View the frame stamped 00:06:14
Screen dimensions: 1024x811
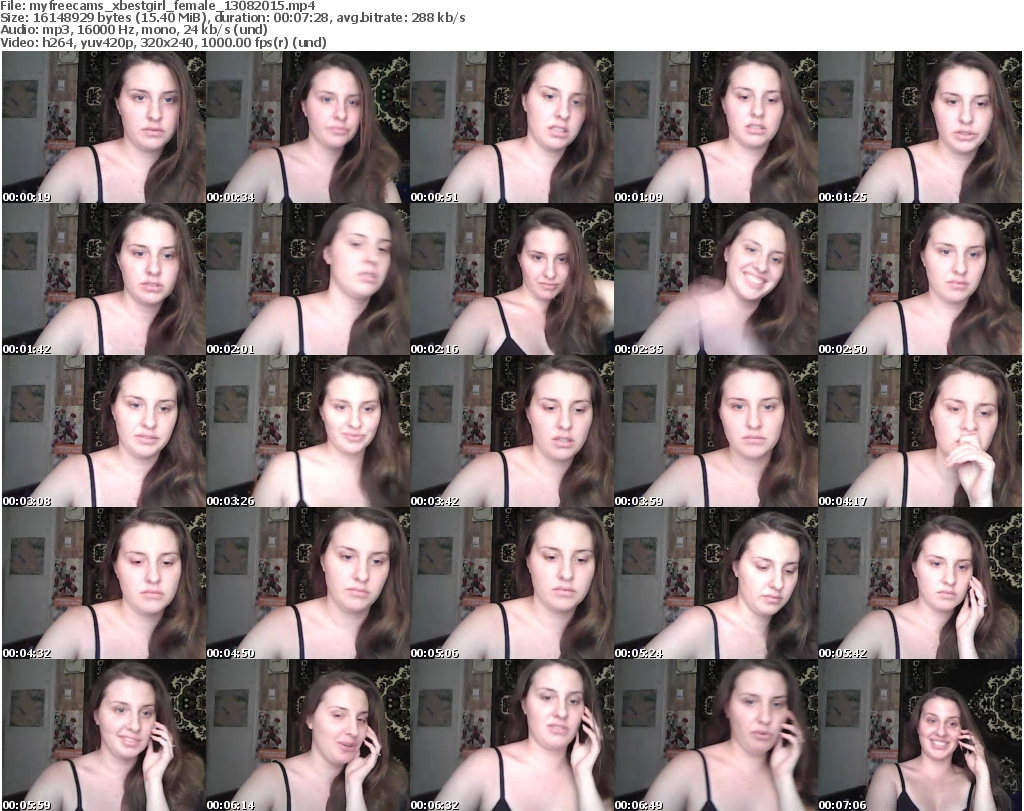(308, 735)
